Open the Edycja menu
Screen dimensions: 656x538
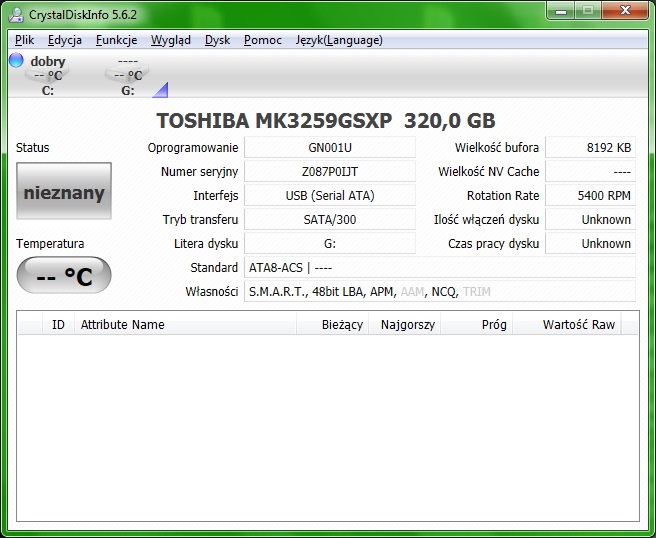click(x=64, y=40)
